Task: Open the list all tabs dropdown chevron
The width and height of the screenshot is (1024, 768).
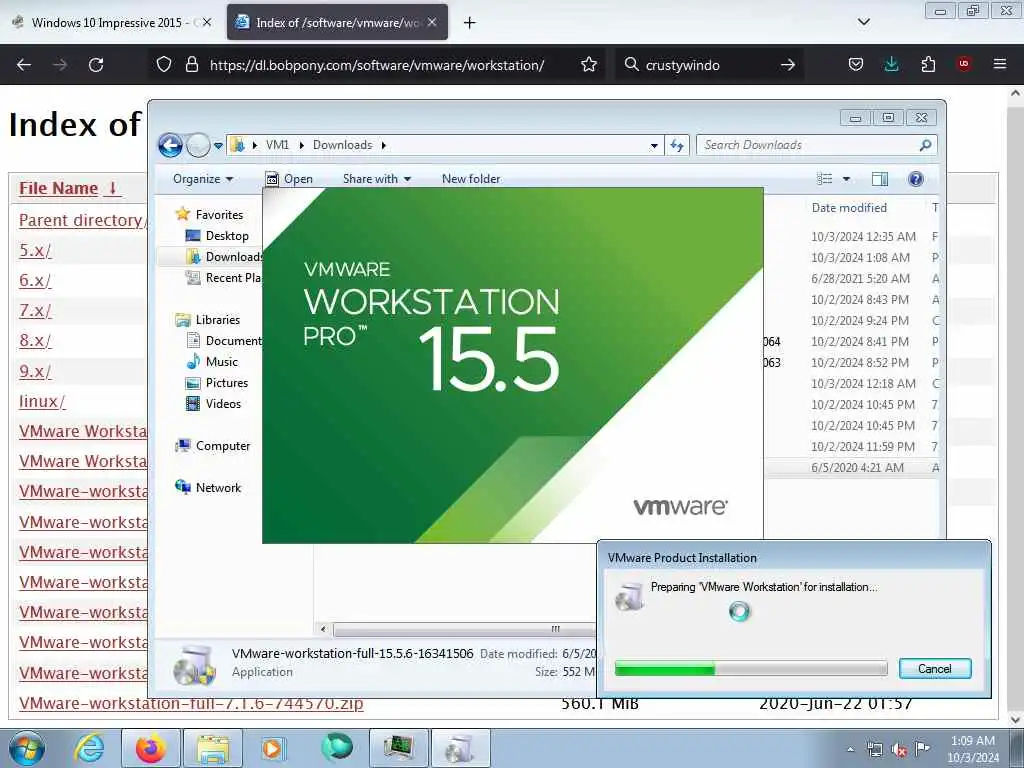Action: [864, 22]
